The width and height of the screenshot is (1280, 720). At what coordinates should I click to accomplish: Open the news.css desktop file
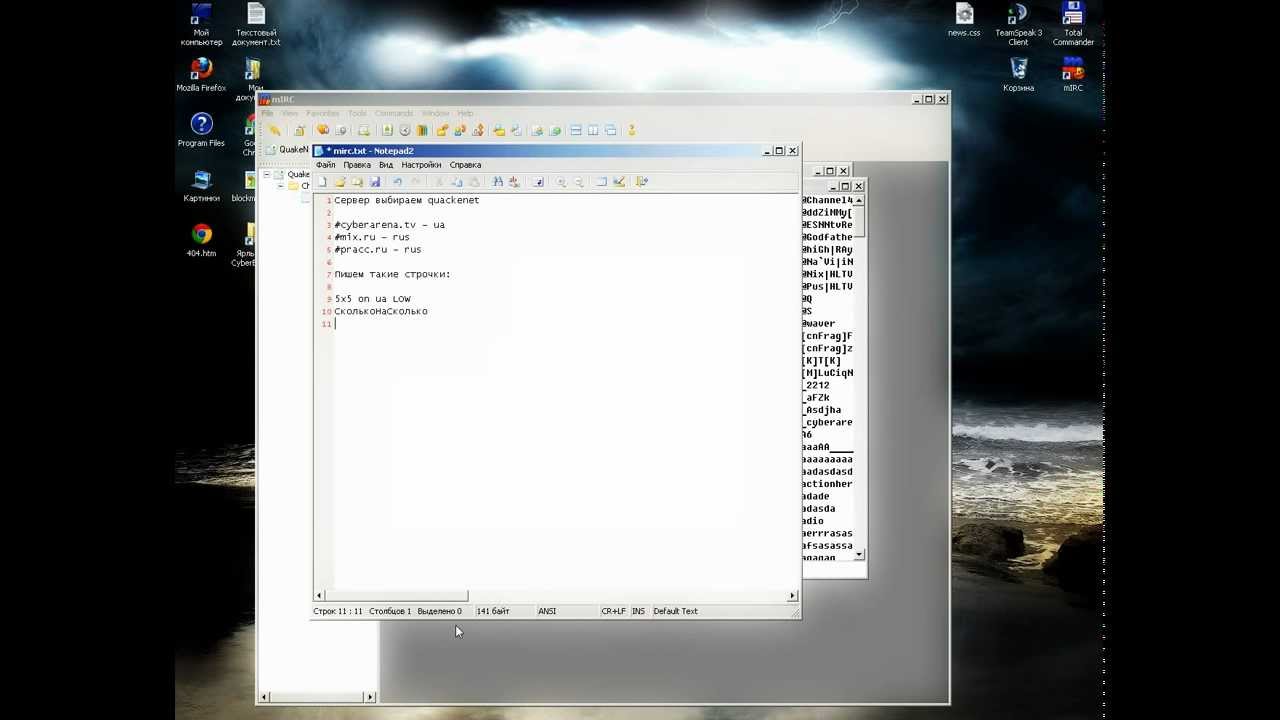click(964, 20)
